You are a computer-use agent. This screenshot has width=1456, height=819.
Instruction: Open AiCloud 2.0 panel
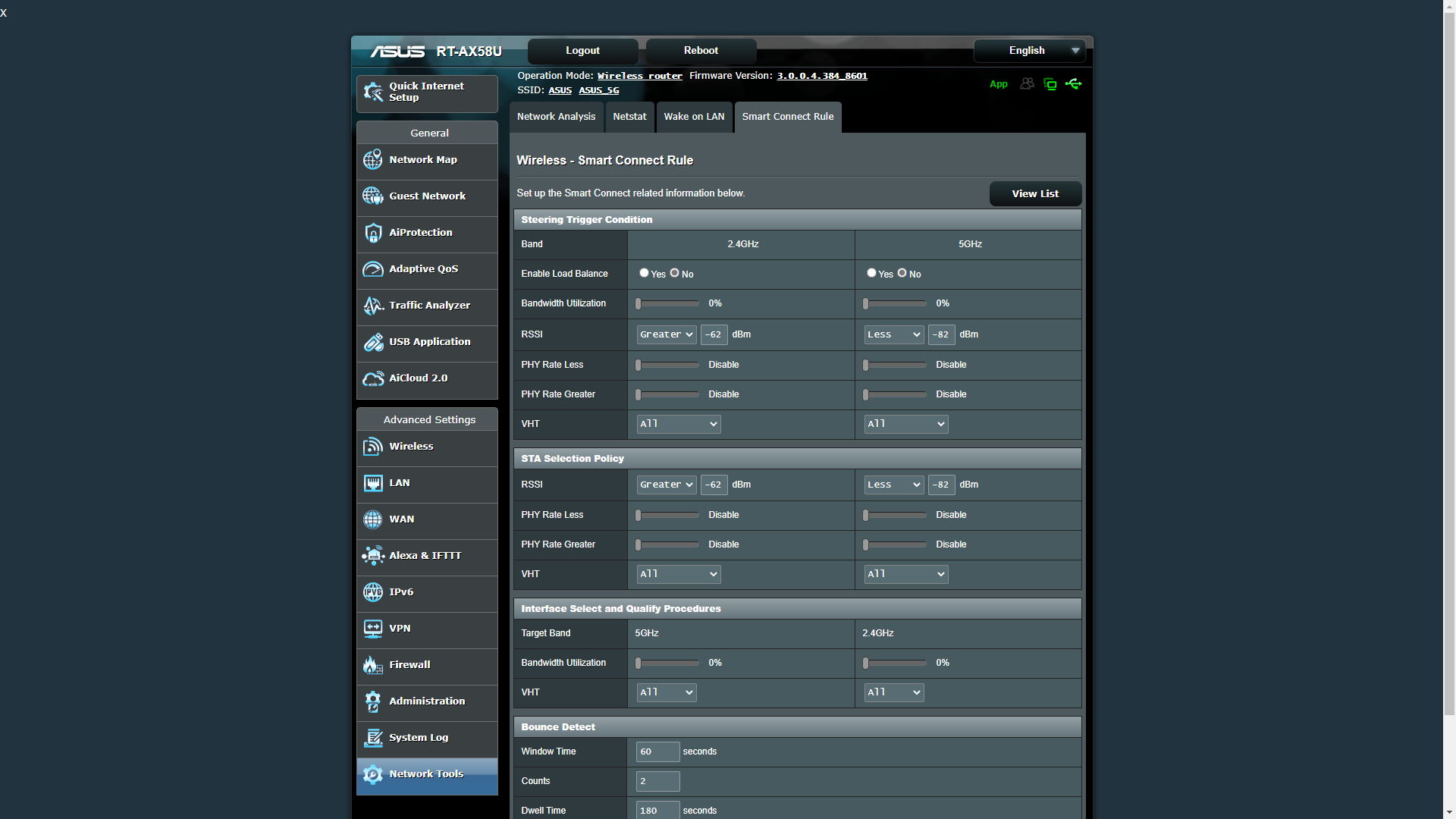coord(429,378)
